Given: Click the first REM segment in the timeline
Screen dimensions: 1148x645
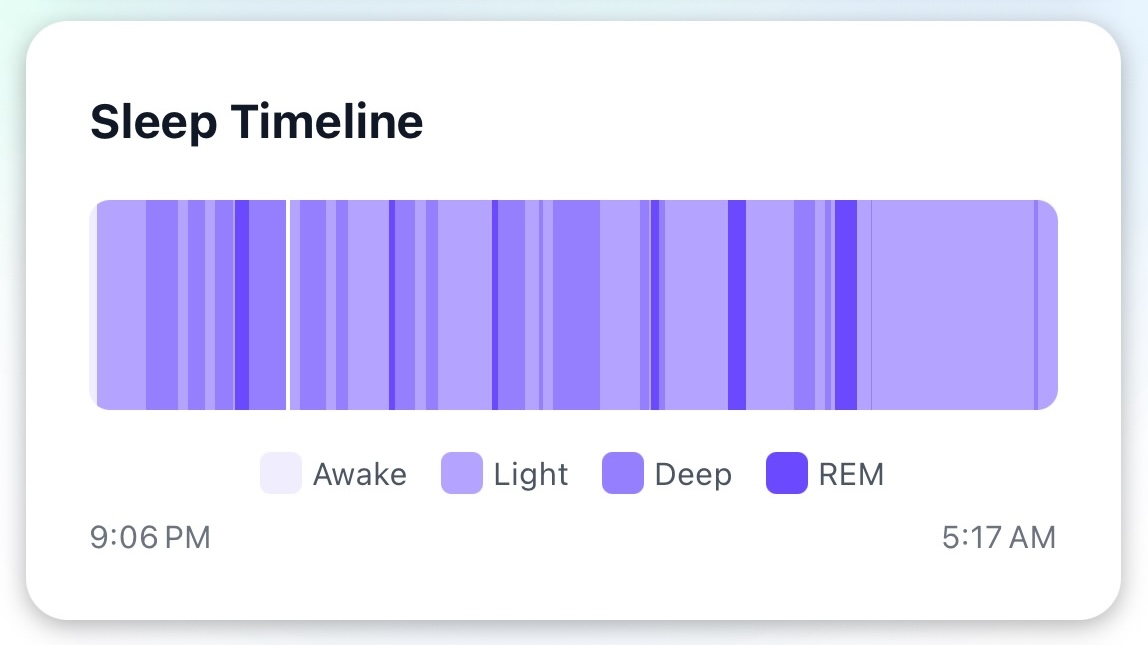Looking at the screenshot, I should click(241, 305).
